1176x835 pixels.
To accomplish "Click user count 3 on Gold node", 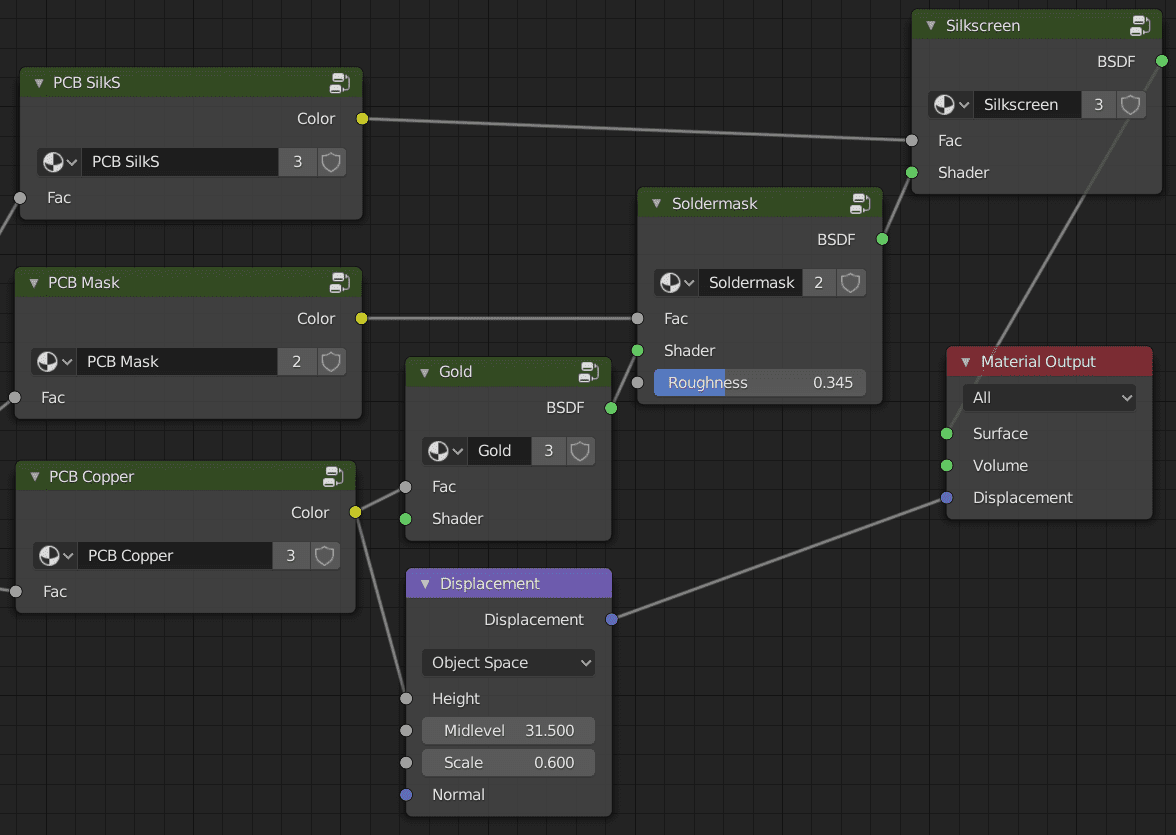I will point(548,451).
